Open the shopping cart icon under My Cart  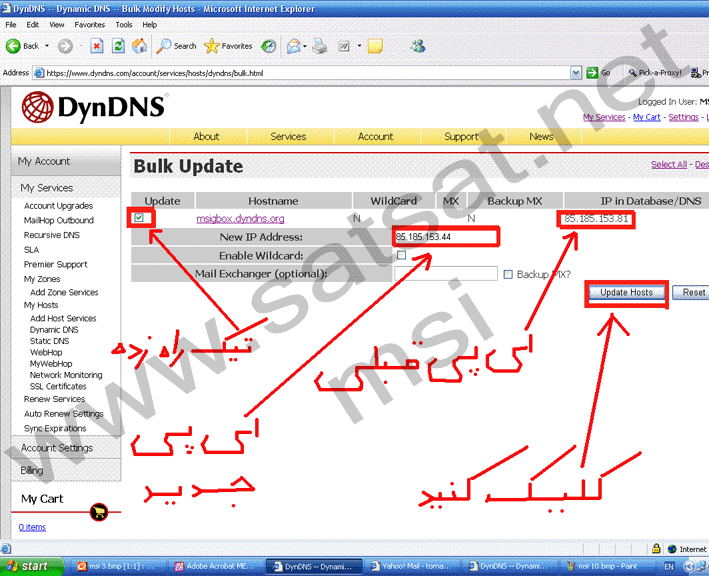[x=99, y=512]
